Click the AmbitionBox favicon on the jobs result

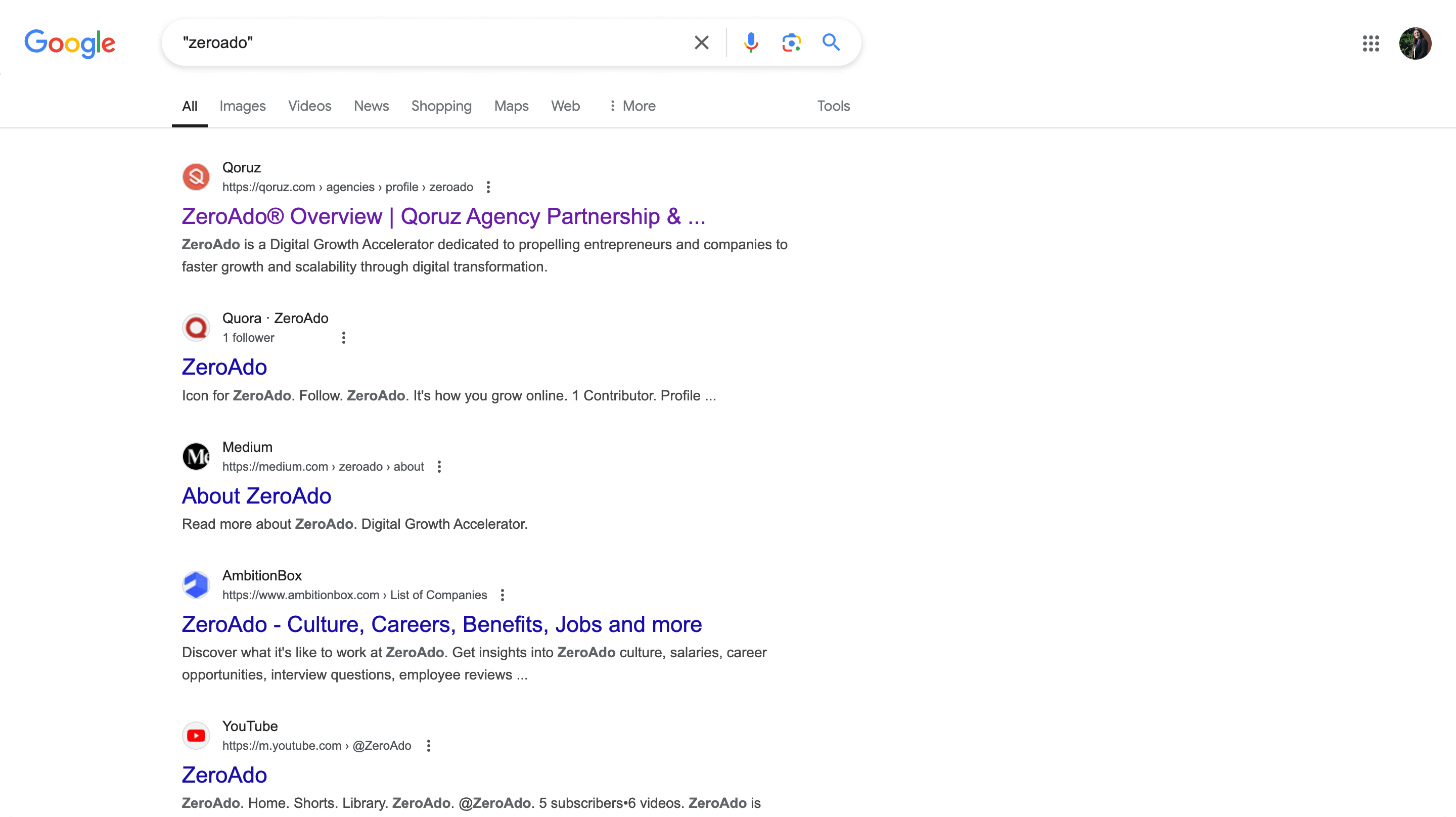(x=196, y=584)
